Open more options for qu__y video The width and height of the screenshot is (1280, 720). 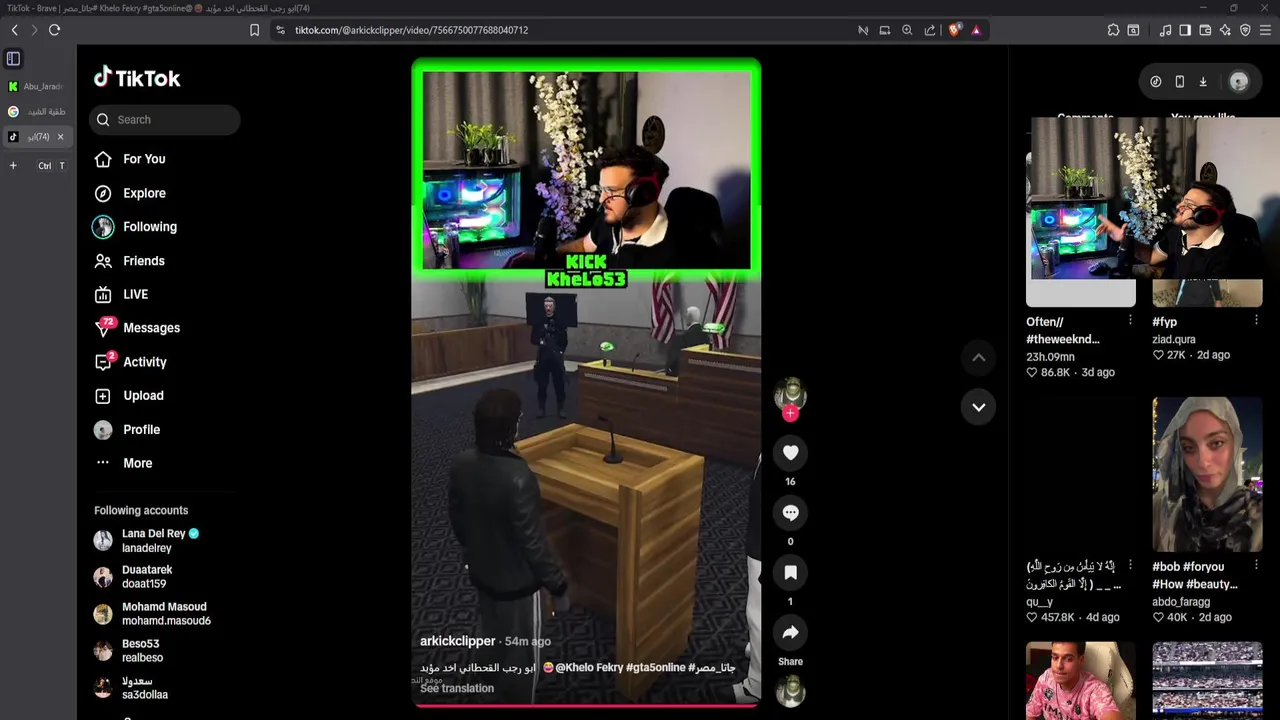1130,565
